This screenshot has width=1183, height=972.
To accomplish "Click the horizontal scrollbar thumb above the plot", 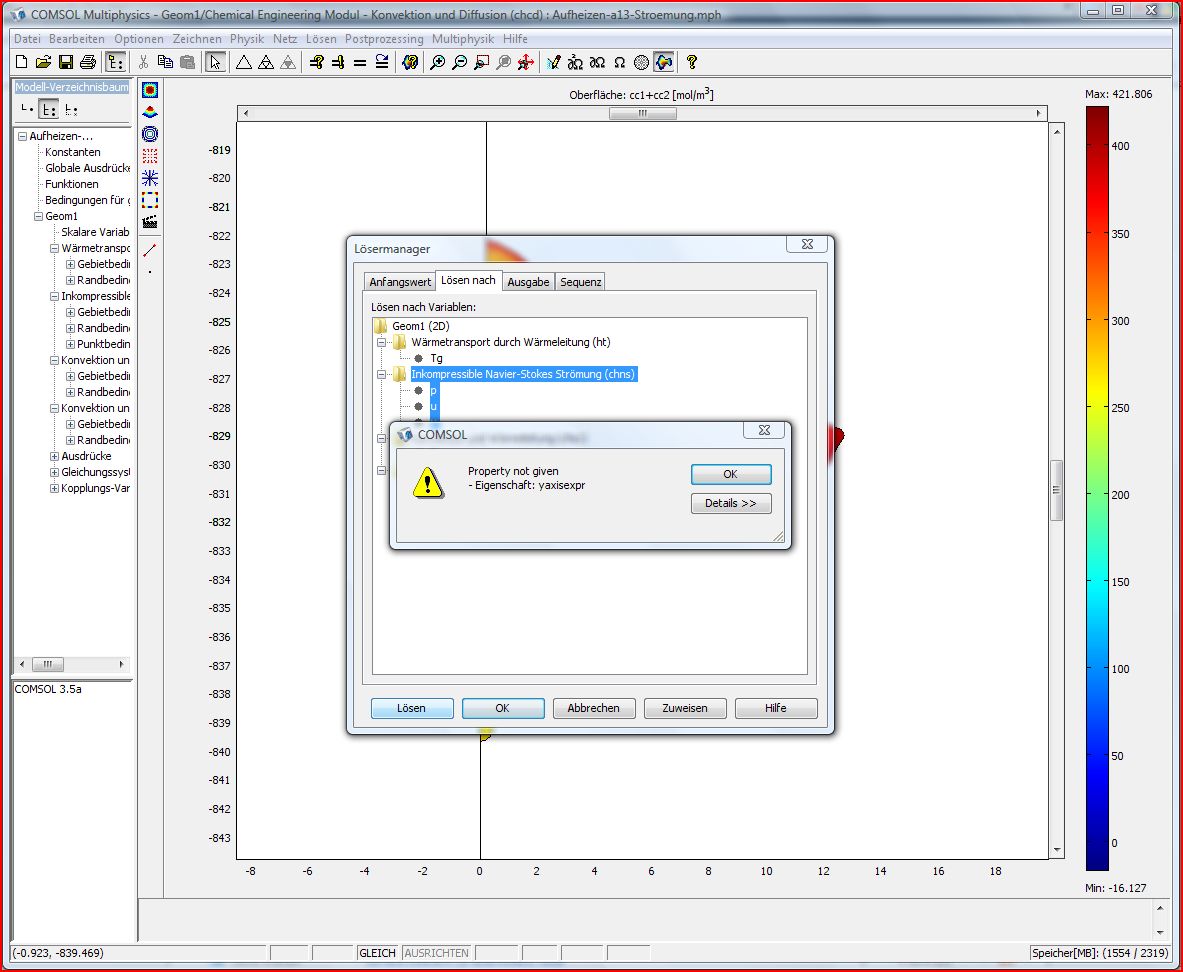I will point(642,114).
